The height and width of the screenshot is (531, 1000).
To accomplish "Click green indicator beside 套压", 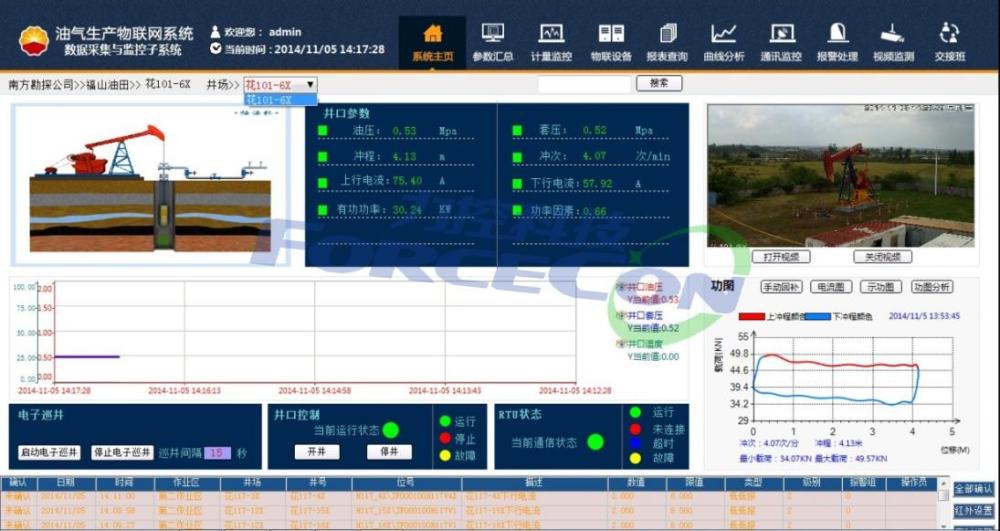I will [517, 131].
